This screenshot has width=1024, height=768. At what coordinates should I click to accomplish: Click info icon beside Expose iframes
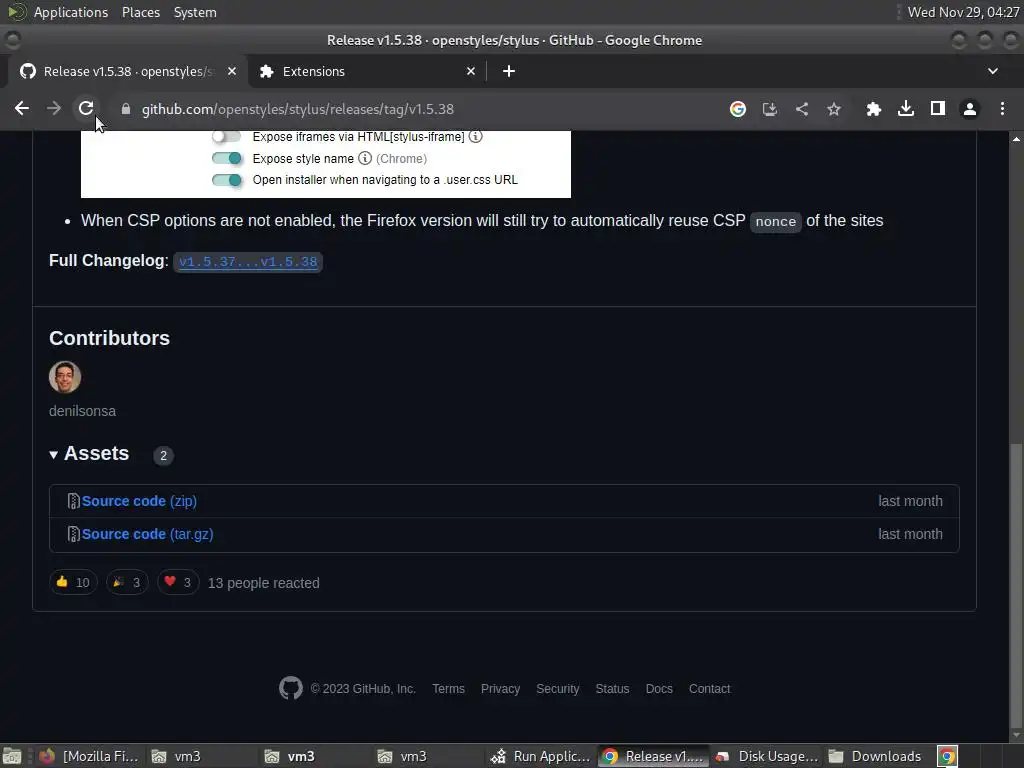click(x=475, y=136)
